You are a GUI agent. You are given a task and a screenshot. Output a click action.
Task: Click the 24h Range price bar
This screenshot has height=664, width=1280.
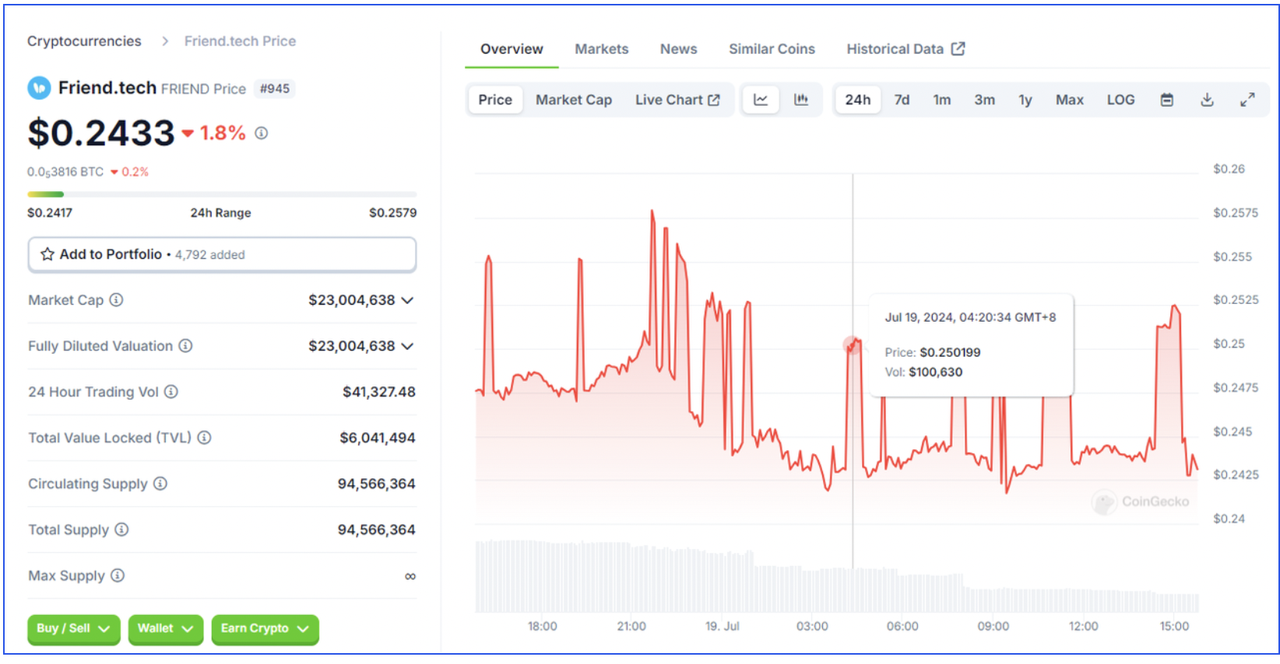pyautogui.click(x=222, y=194)
